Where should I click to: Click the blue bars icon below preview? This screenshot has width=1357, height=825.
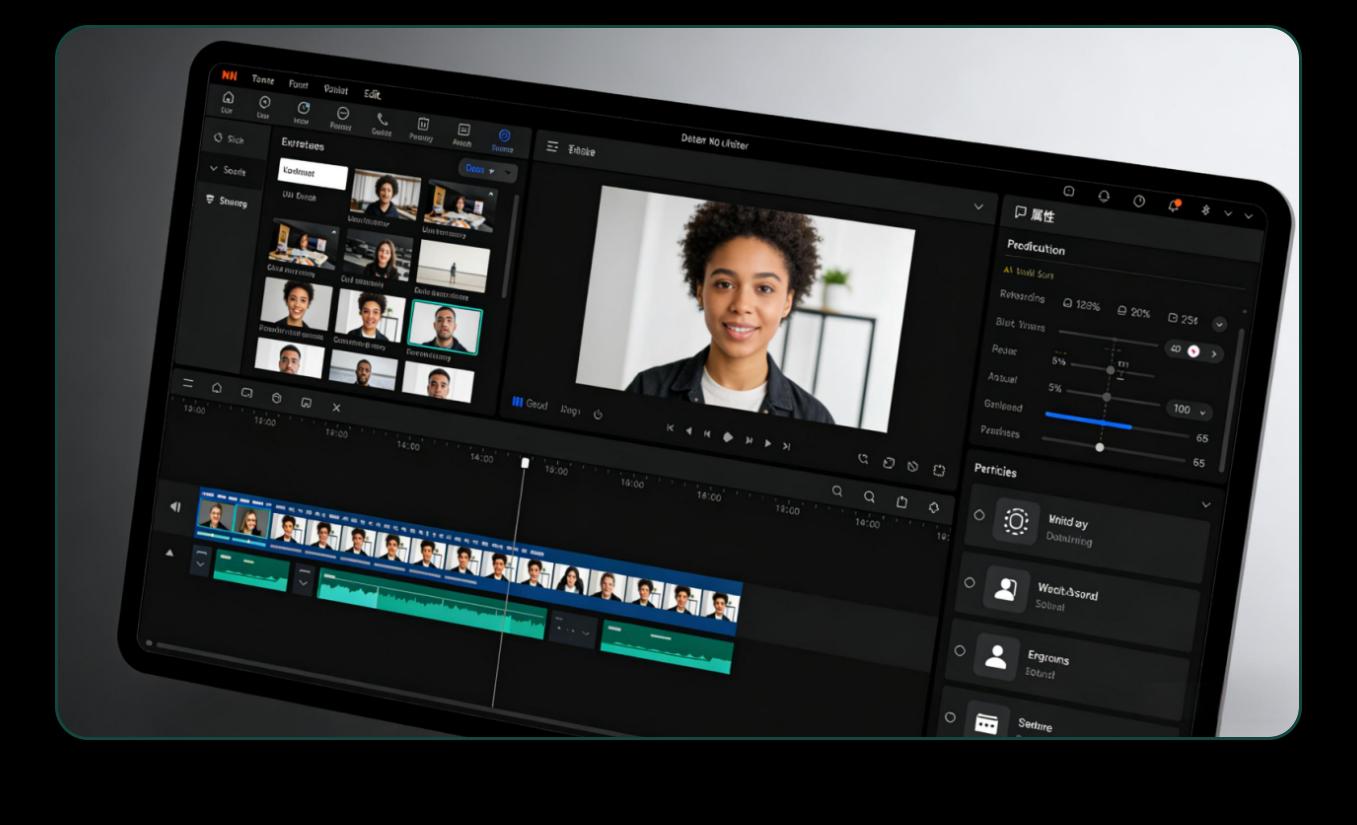pyautogui.click(x=517, y=401)
